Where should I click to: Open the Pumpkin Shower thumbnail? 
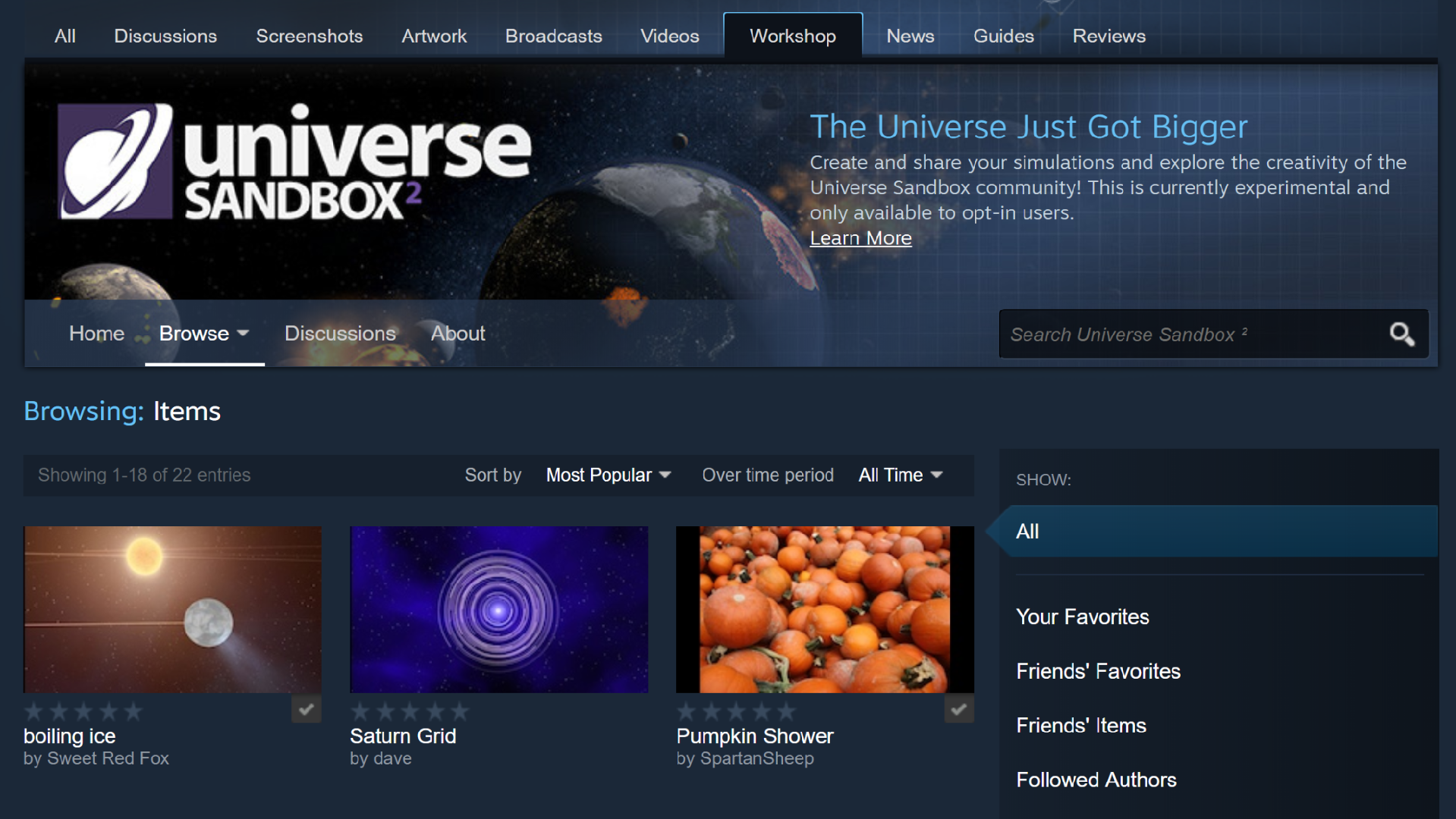[x=825, y=609]
